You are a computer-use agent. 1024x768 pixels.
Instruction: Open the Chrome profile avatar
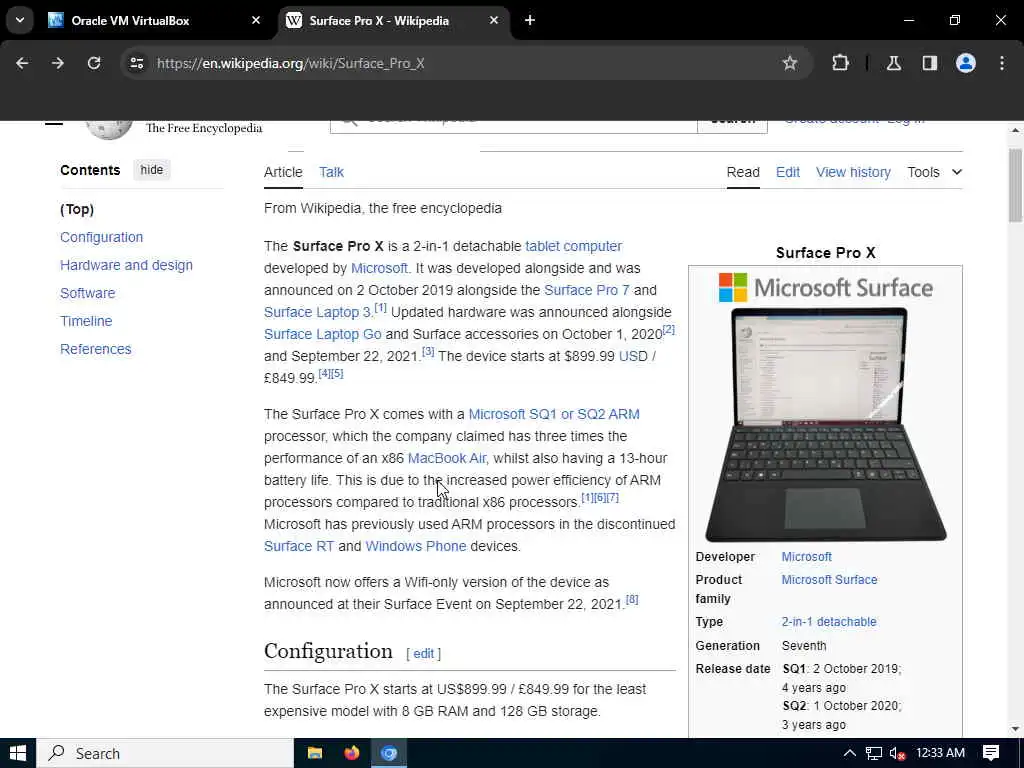(966, 63)
